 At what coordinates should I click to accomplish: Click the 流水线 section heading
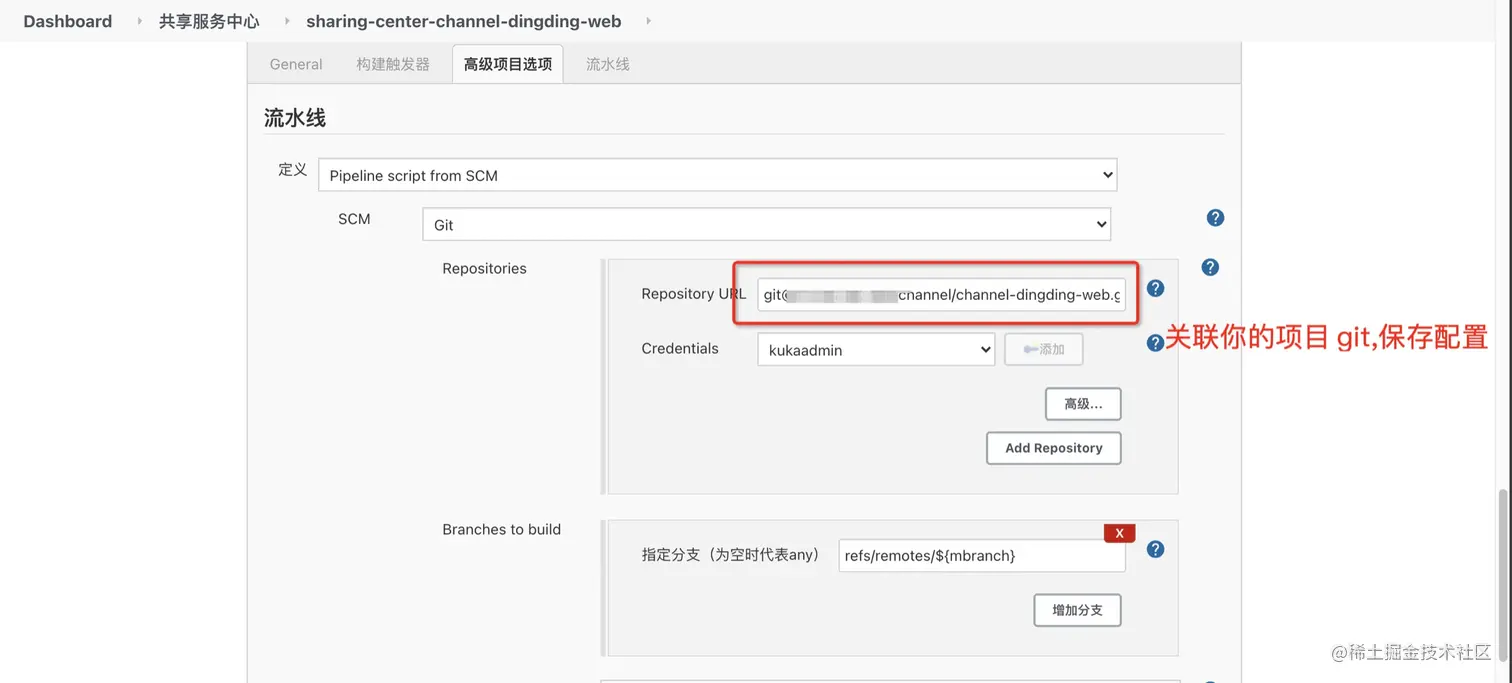[x=295, y=118]
